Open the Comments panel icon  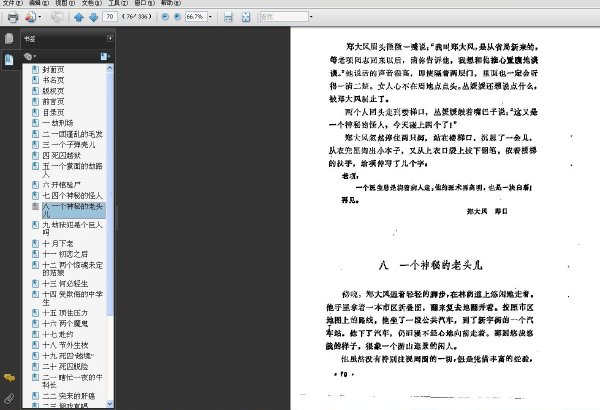(9, 378)
